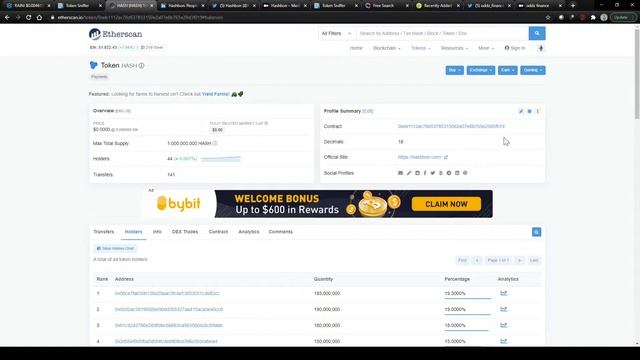This screenshot has height=360, width=640.
Task: Expand the More nav menu
Action: tap(486, 48)
